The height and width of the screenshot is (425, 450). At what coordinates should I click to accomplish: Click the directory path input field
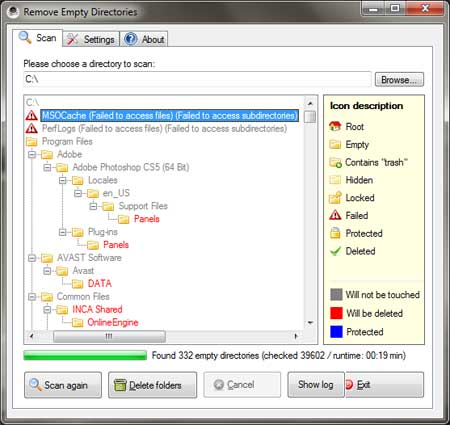point(197,79)
